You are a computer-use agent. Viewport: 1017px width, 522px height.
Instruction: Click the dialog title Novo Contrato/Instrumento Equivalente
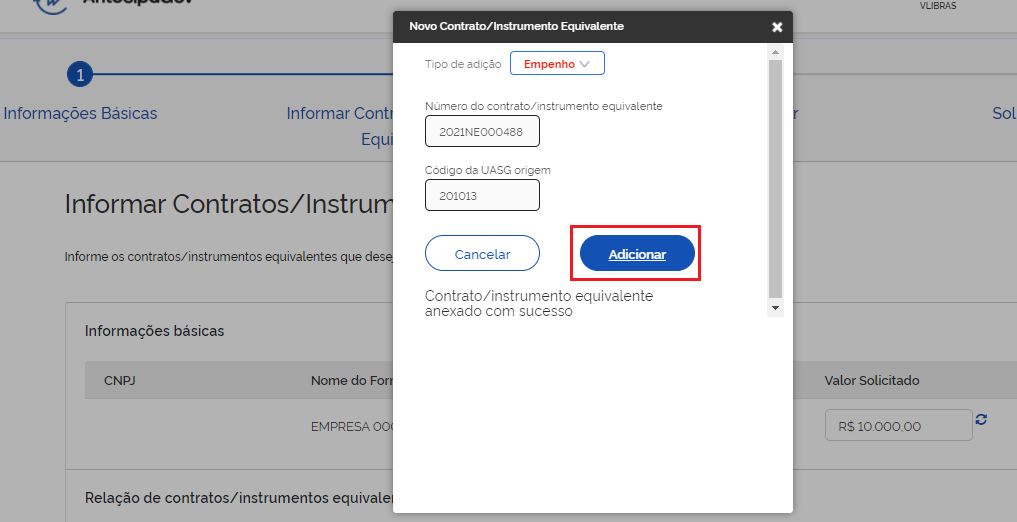click(x=516, y=27)
